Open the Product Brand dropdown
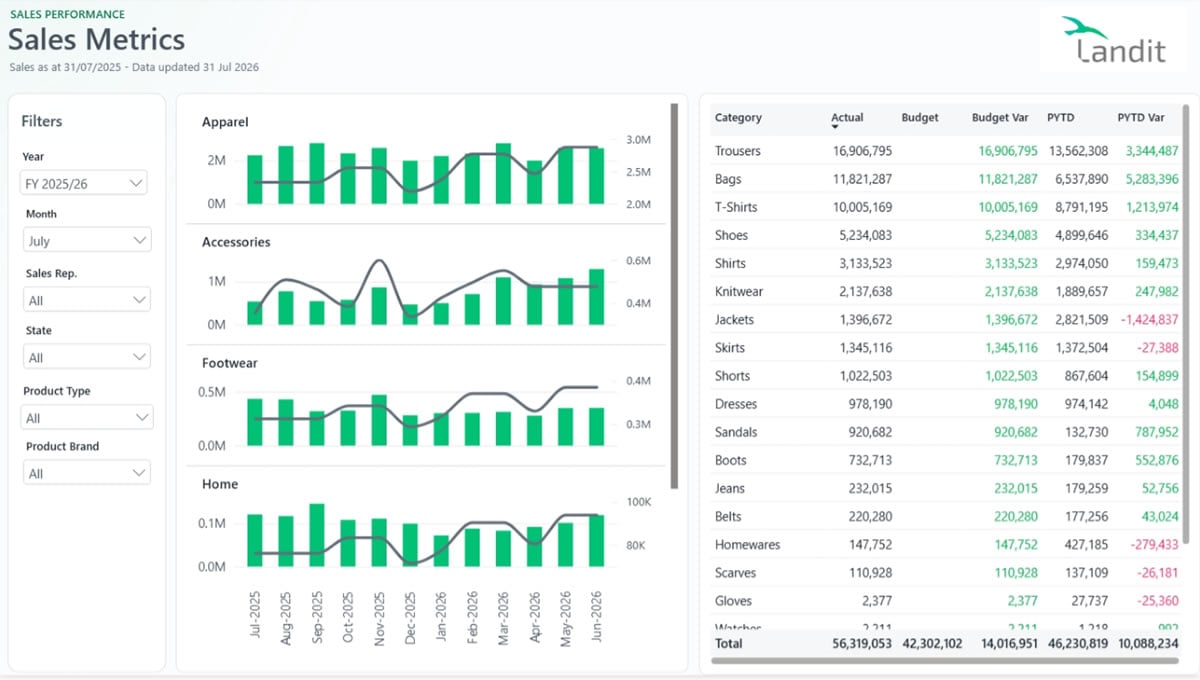 pos(87,473)
